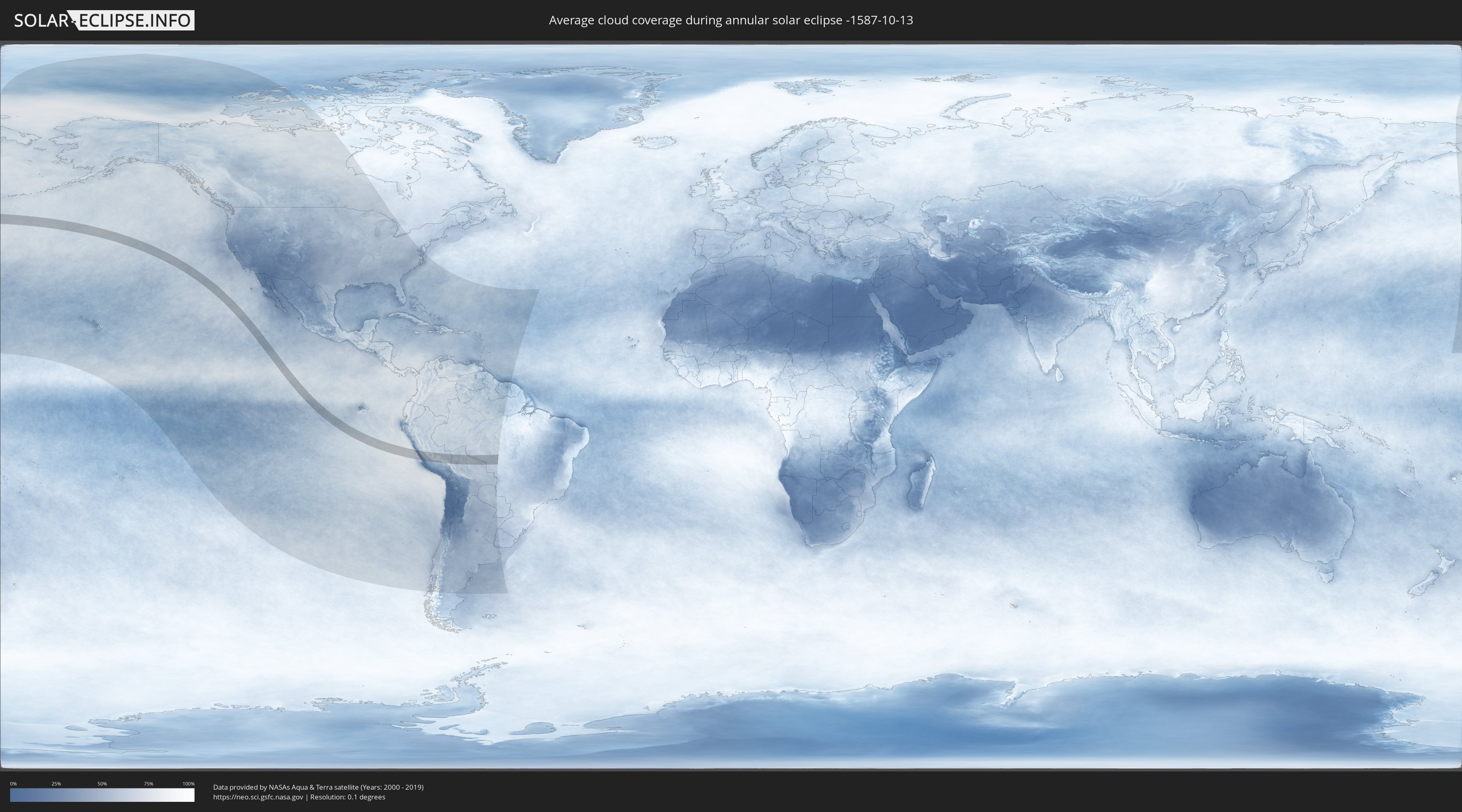
Task: Click the 50% legend label
Action: 102,784
